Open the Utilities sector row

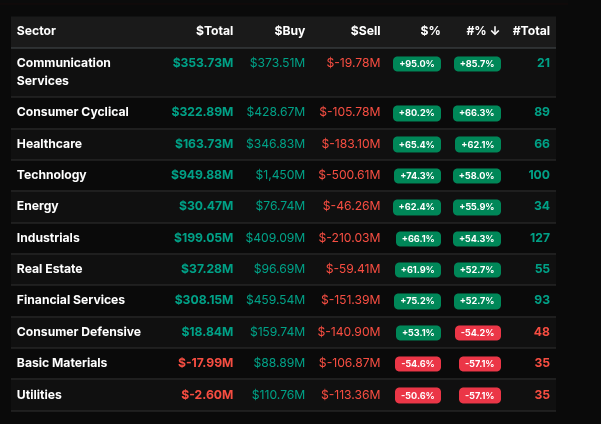(39, 395)
